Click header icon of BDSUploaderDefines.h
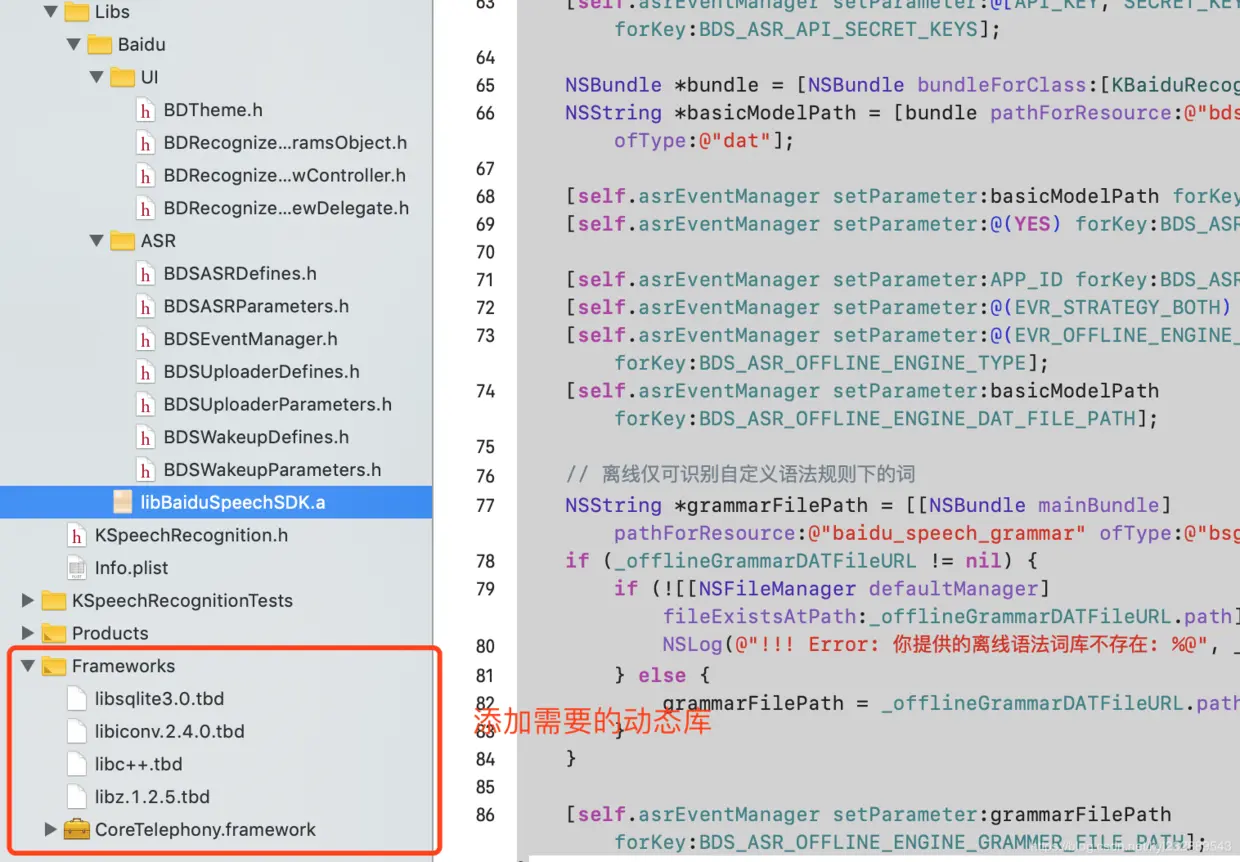The height and width of the screenshot is (862, 1240). click(x=146, y=372)
